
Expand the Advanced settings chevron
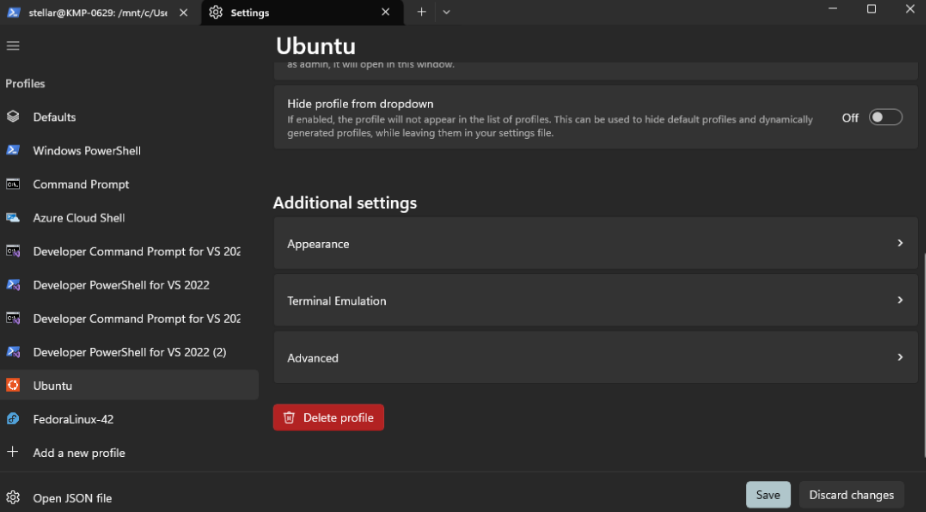pyautogui.click(x=900, y=357)
